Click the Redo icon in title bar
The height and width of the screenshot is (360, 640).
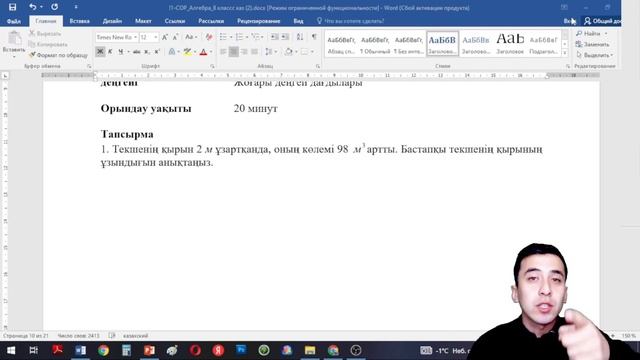pyautogui.click(x=54, y=7)
